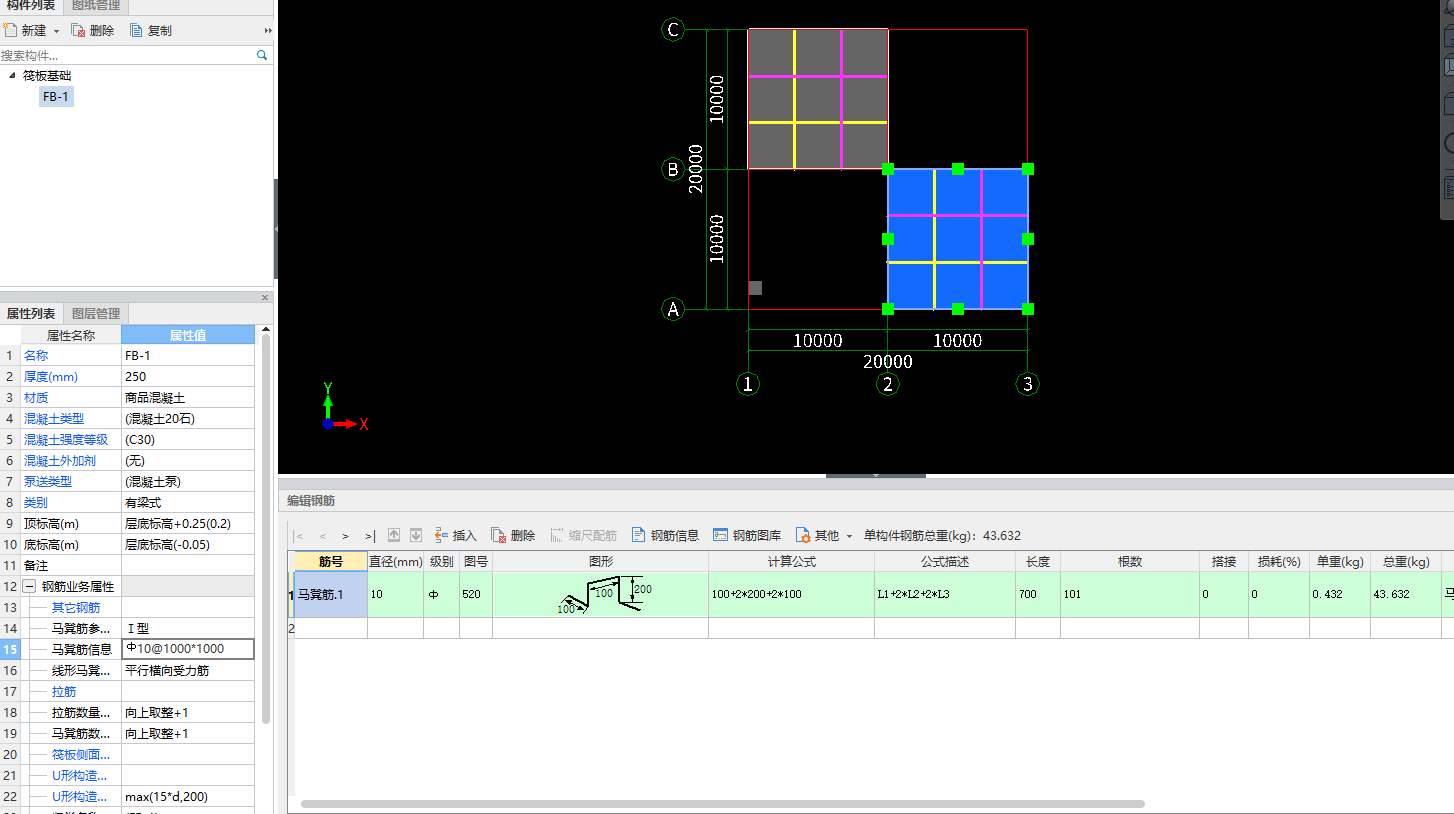Click axis bubble C in drawing

tap(673, 30)
